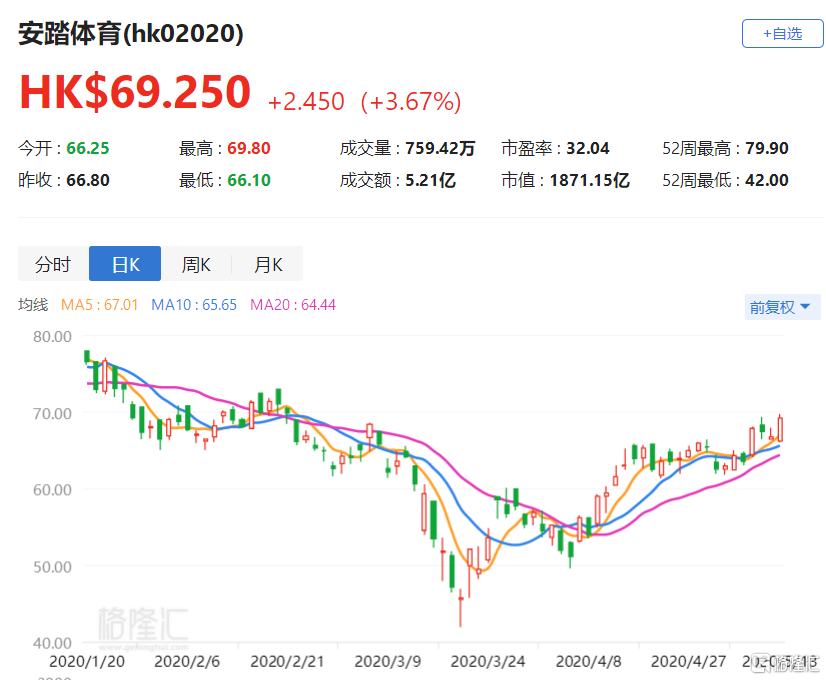Click x-axis date 2020/1/20
826x680 pixels.
[87, 661]
